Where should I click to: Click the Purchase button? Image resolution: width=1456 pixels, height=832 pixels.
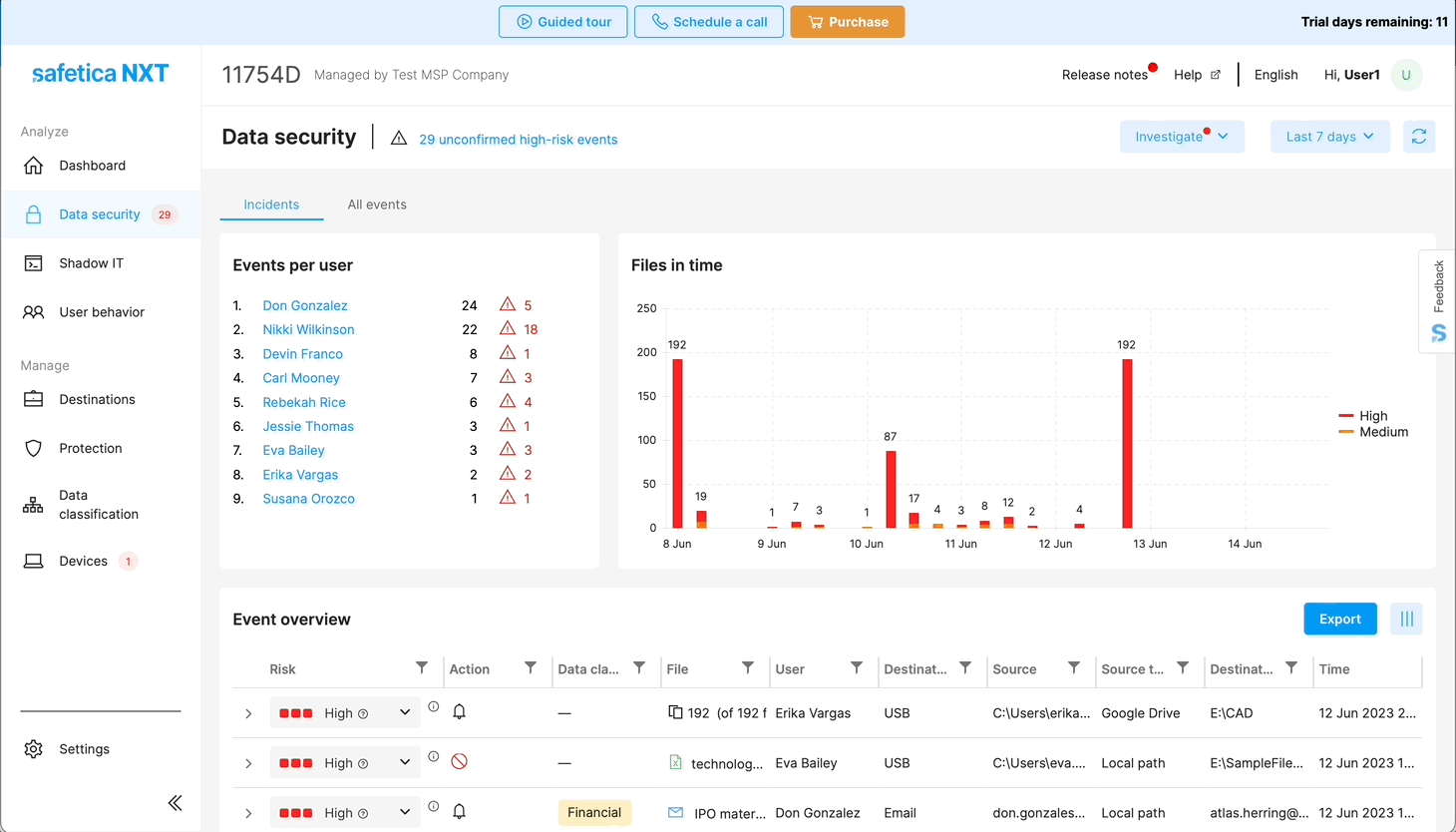coord(847,22)
